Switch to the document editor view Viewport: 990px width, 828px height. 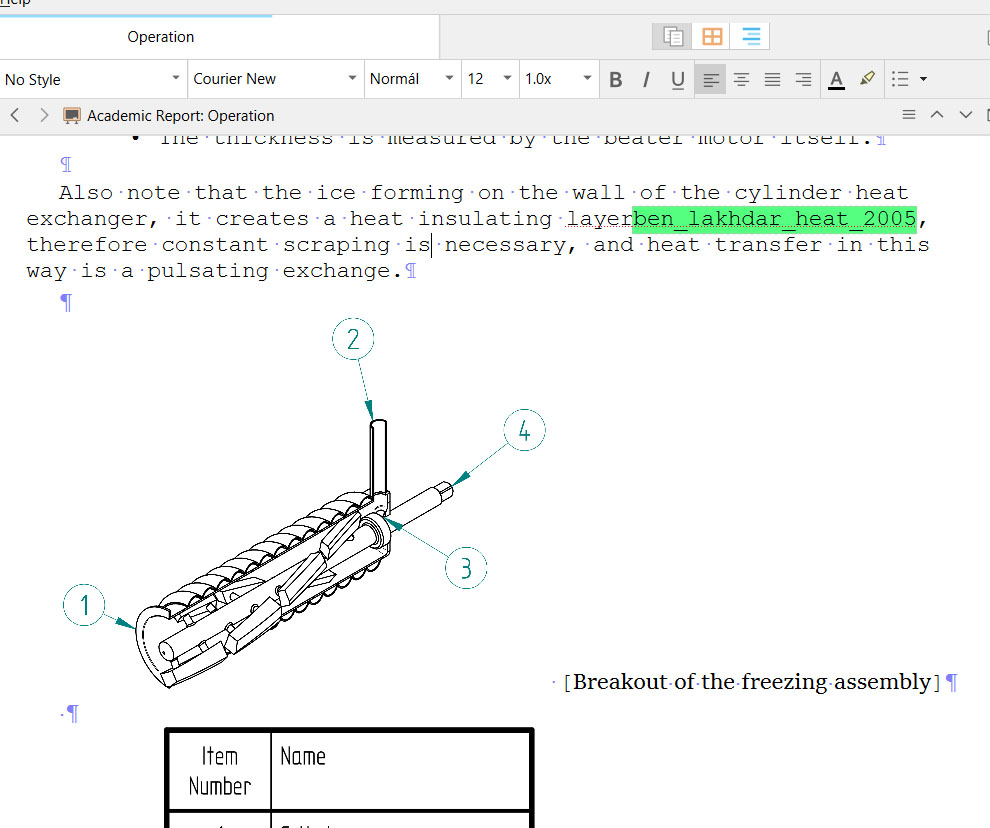tap(673, 37)
